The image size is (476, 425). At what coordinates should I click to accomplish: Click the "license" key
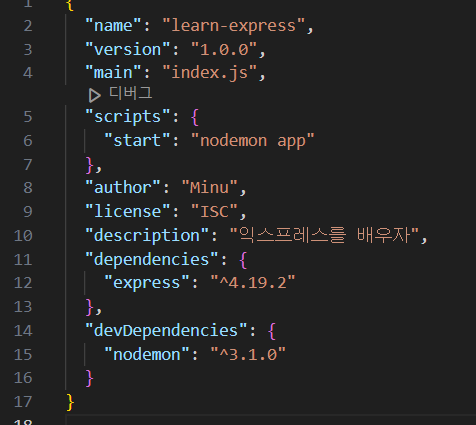[128, 211]
